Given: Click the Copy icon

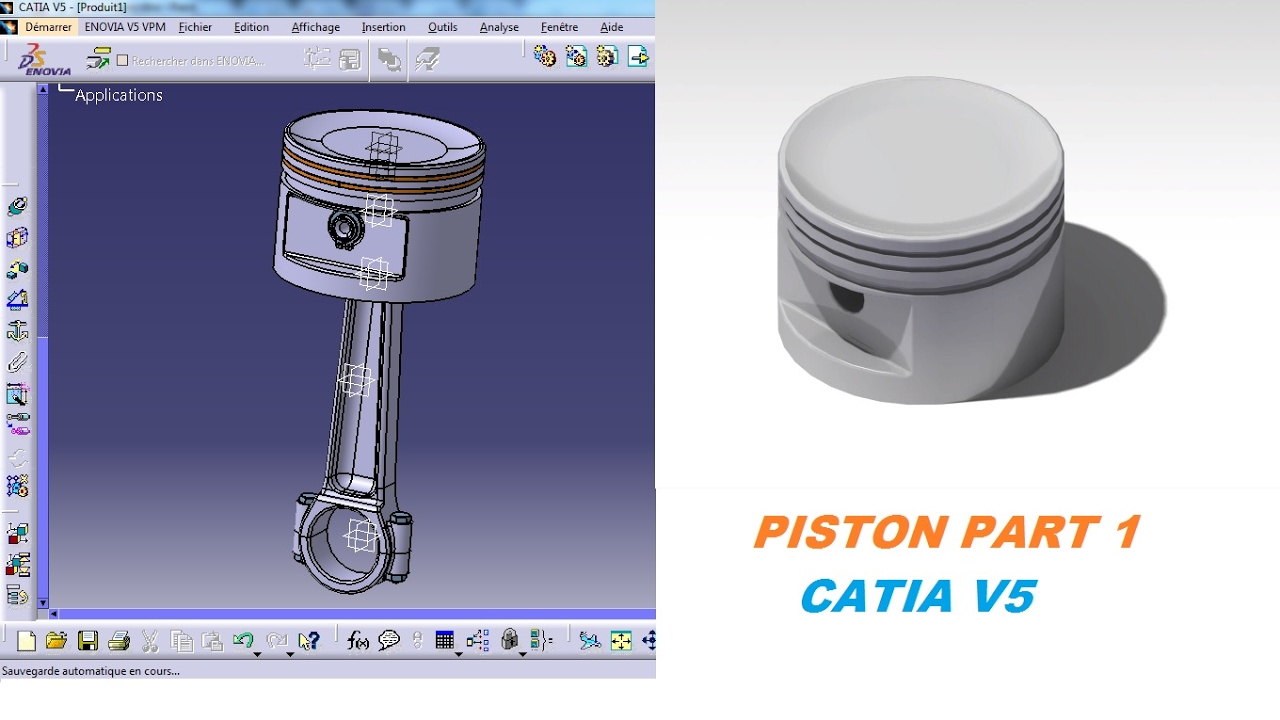Looking at the screenshot, I should (181, 641).
